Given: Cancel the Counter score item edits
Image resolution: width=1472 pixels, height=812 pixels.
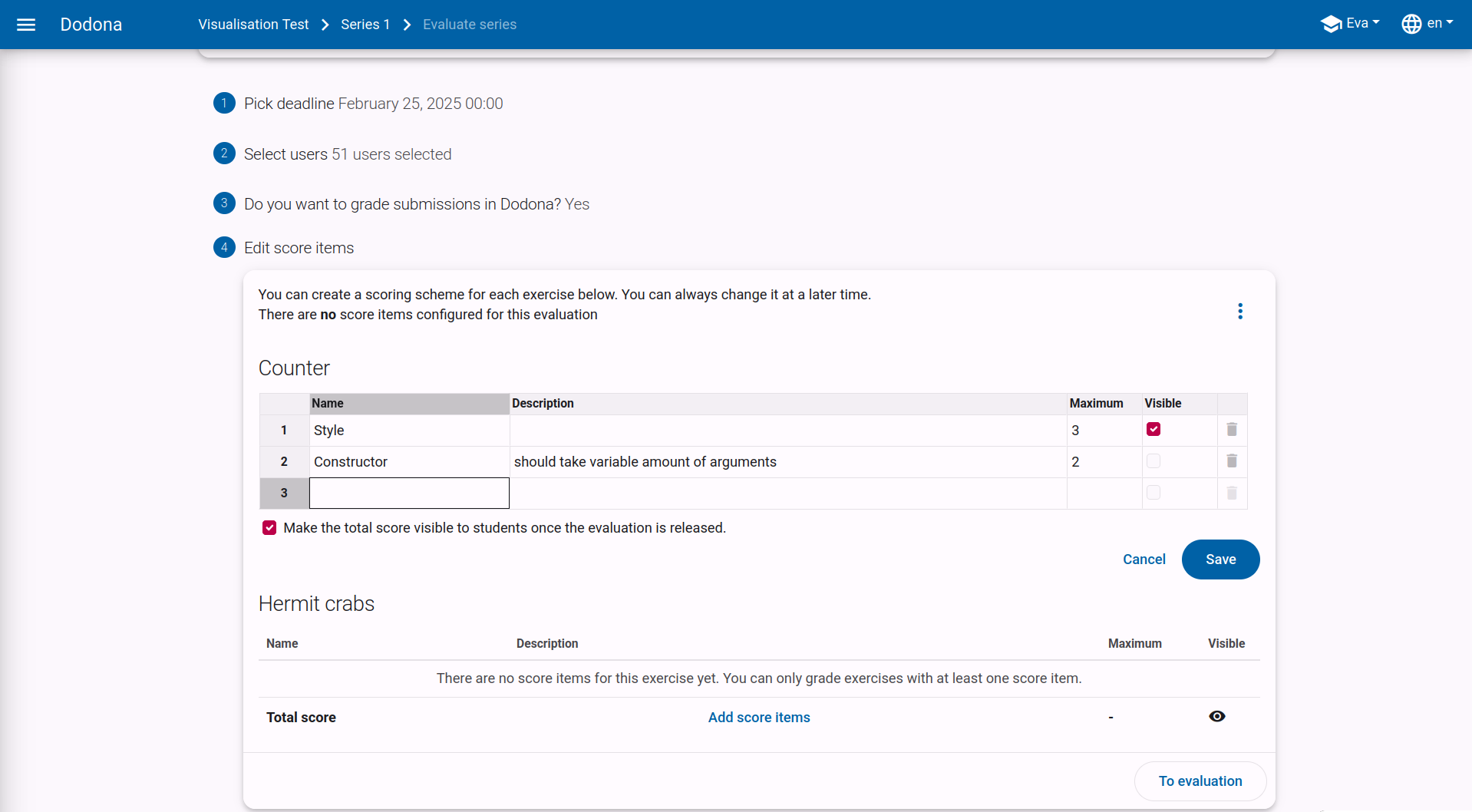Looking at the screenshot, I should point(1144,559).
